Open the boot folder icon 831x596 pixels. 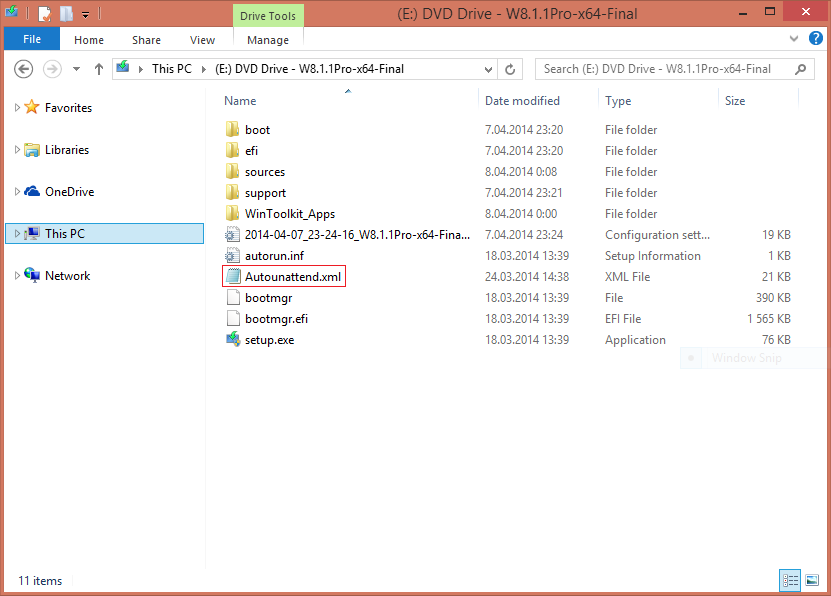[x=232, y=129]
